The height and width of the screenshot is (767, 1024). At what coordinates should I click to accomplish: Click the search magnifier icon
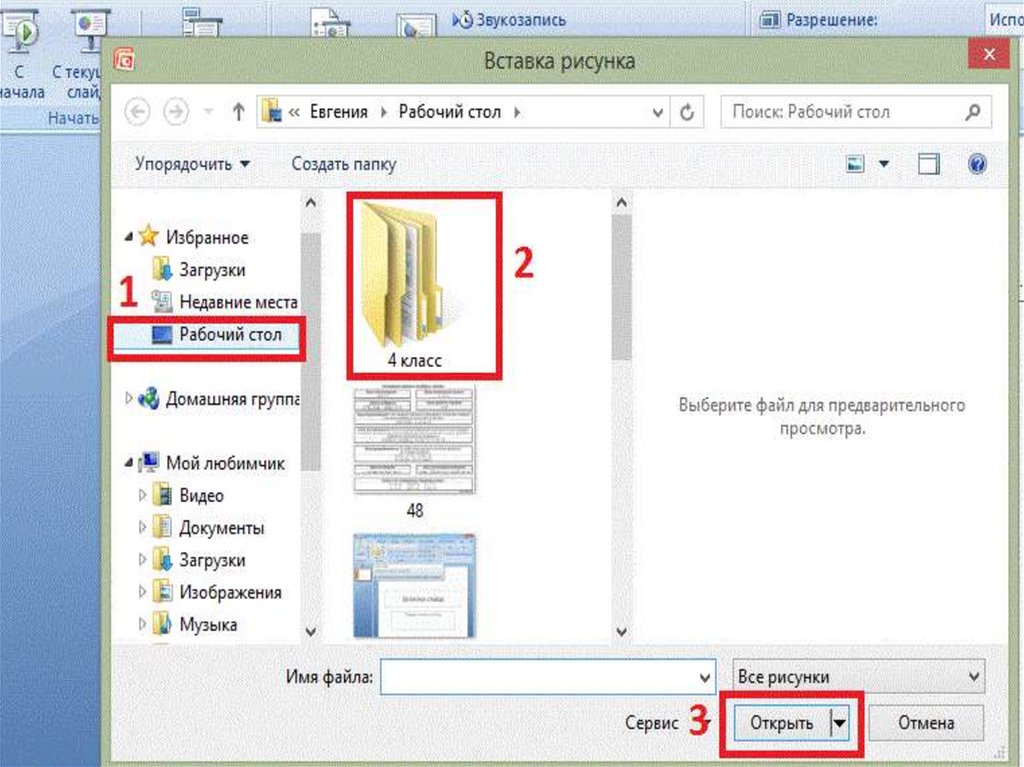click(972, 112)
